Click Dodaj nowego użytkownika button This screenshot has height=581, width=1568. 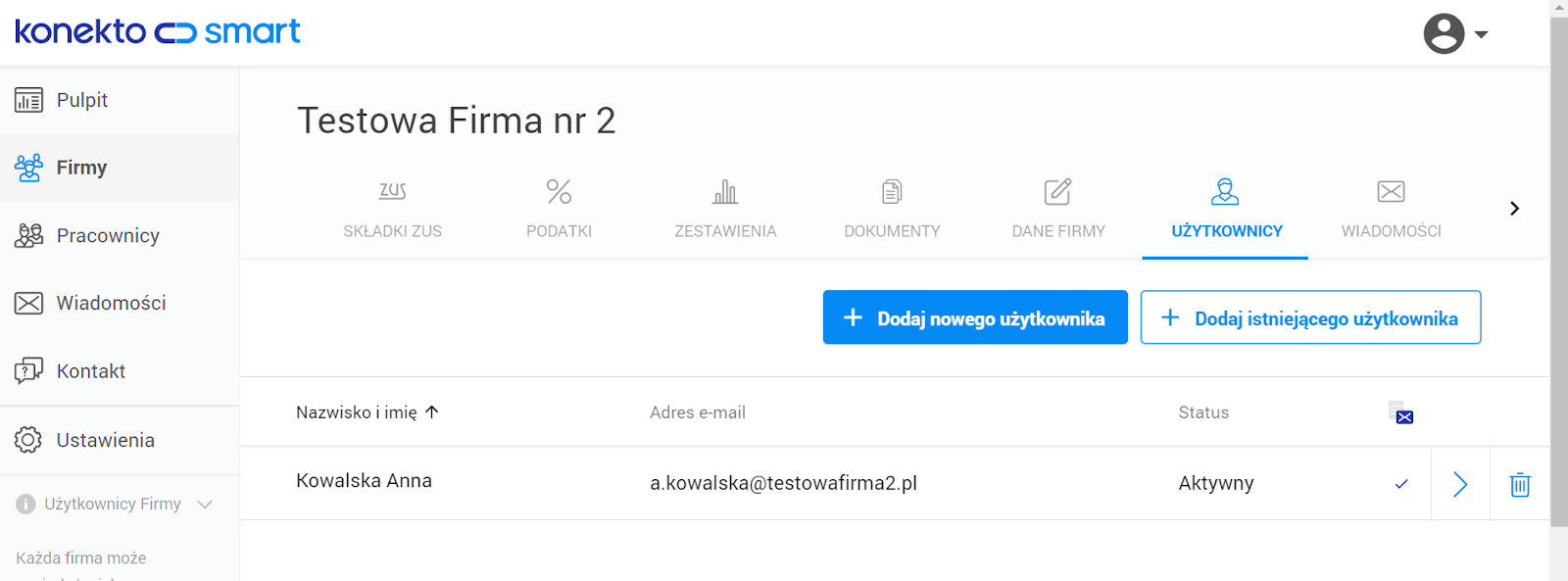pyautogui.click(x=975, y=317)
